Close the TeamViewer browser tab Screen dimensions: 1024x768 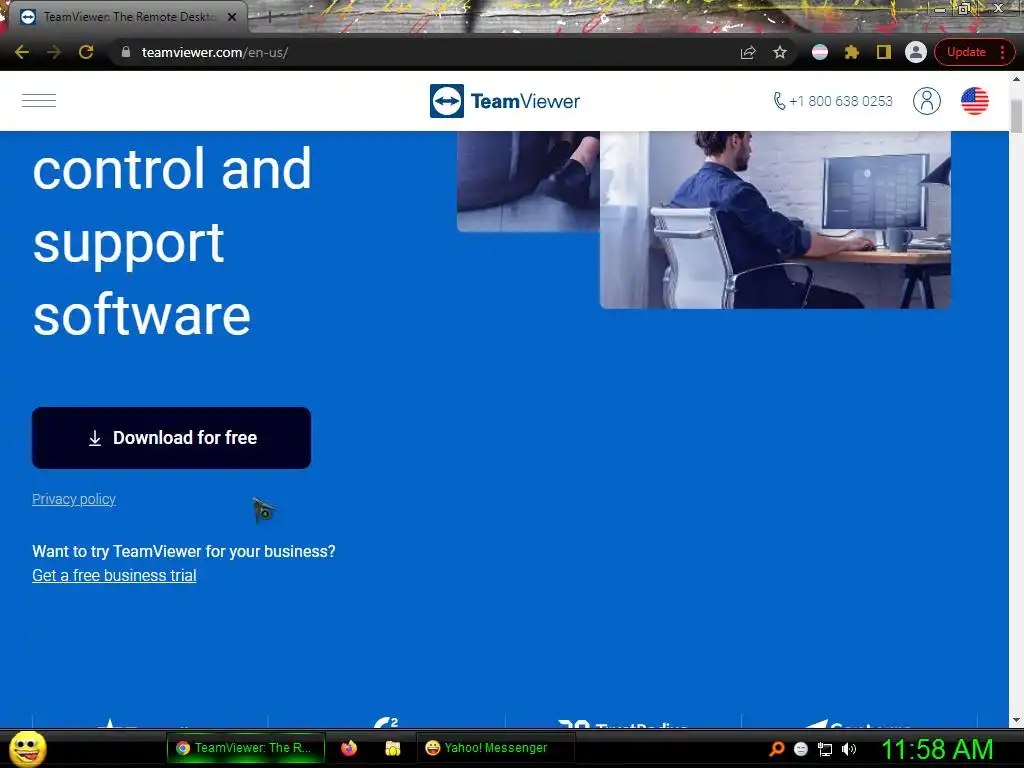click(x=232, y=17)
